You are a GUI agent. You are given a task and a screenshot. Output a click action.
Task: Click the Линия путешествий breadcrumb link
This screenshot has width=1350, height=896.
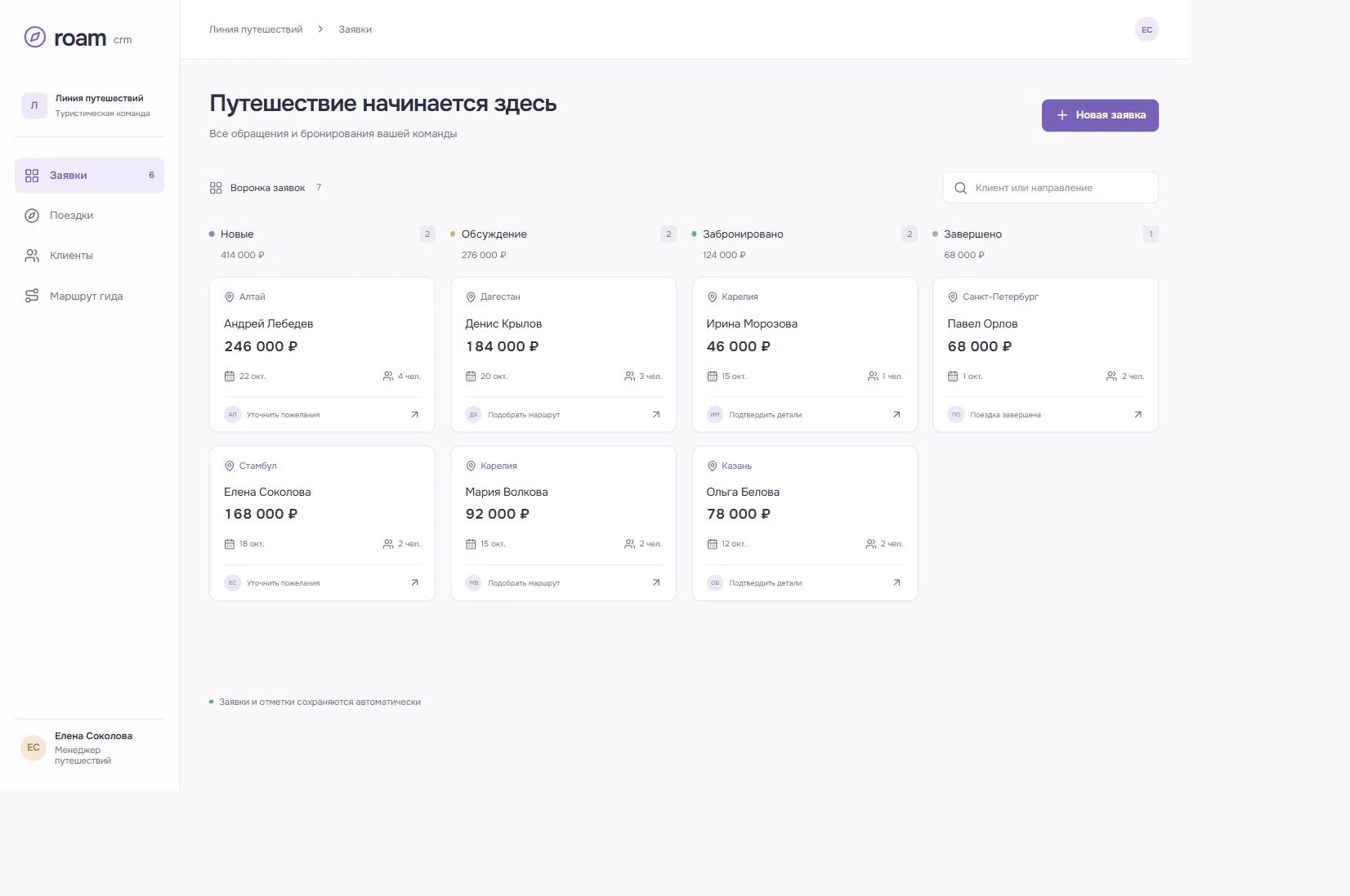pyautogui.click(x=256, y=29)
